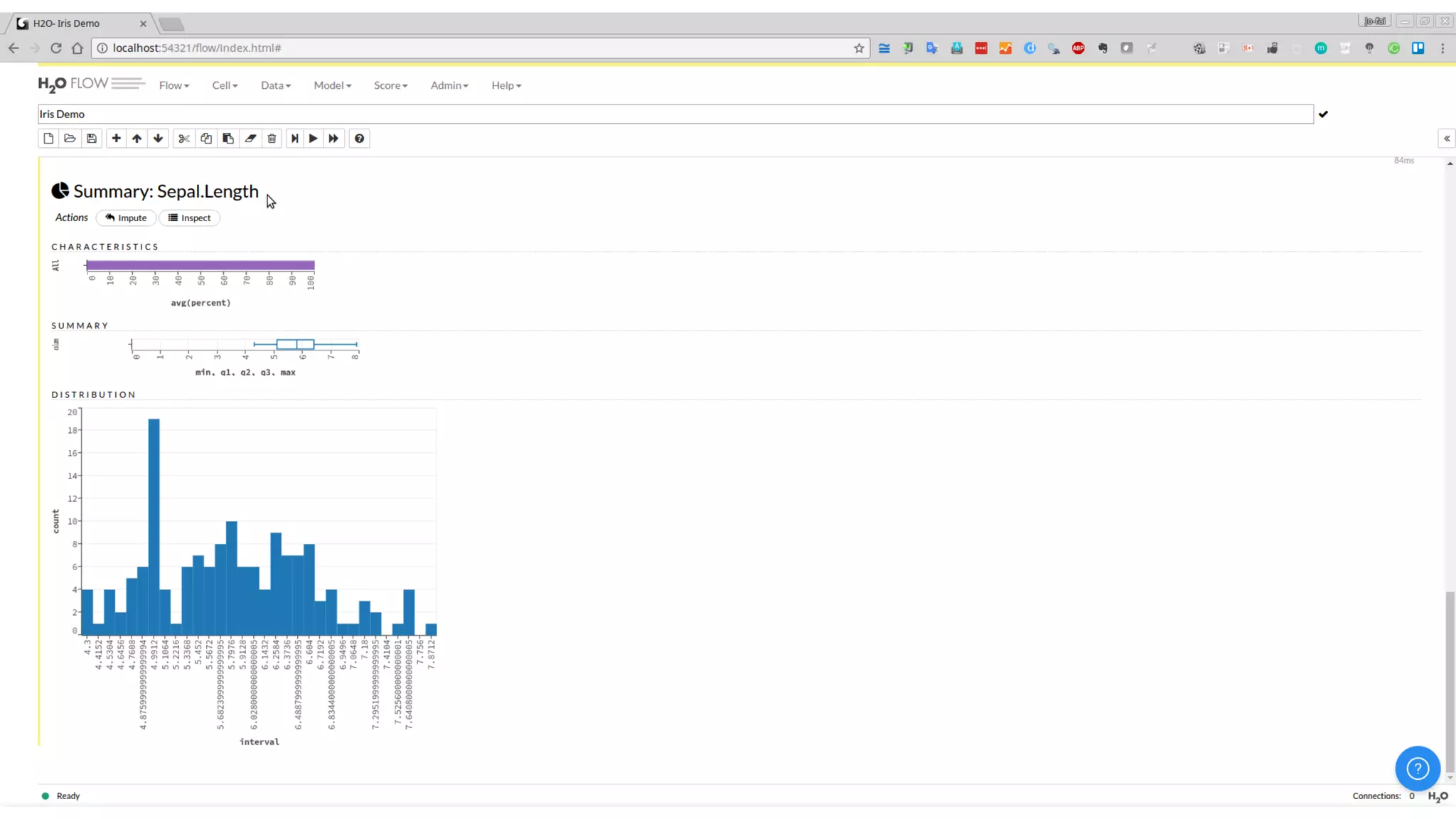This screenshot has height=819, width=1456.
Task: Click the Iris Demo flow name field
Action: [675, 114]
